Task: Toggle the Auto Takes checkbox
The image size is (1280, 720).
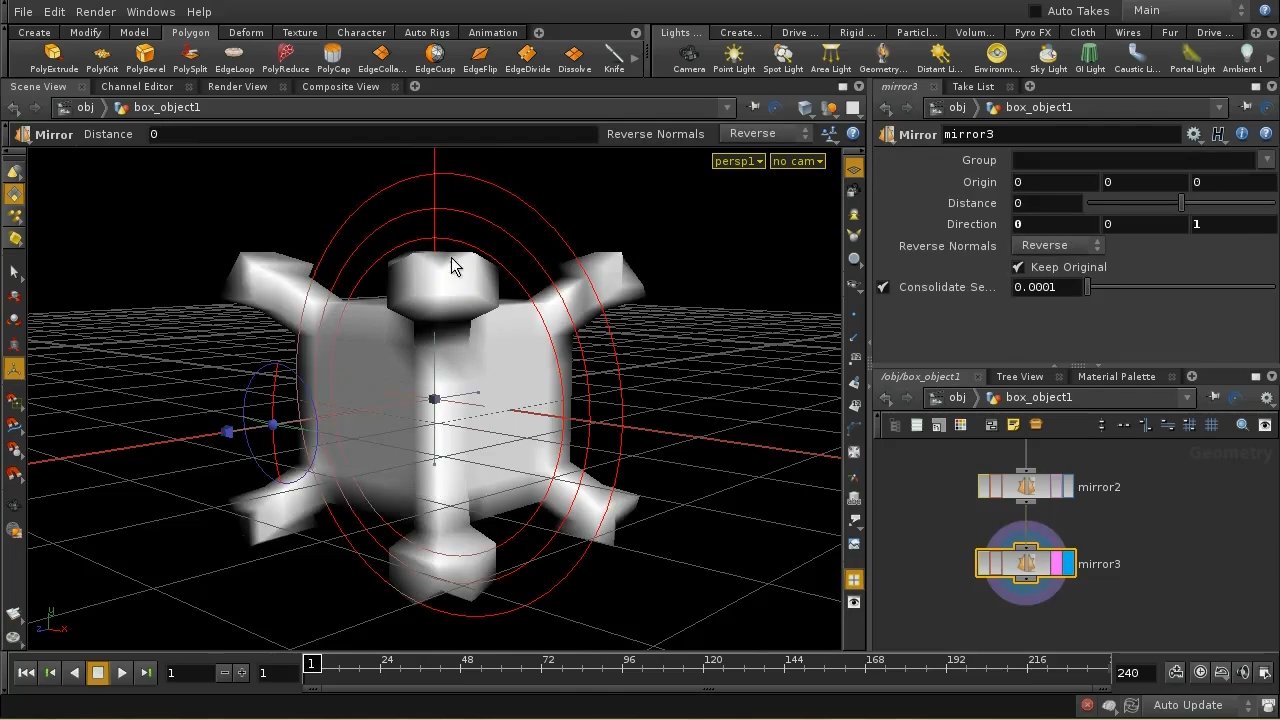Action: [x=1035, y=11]
